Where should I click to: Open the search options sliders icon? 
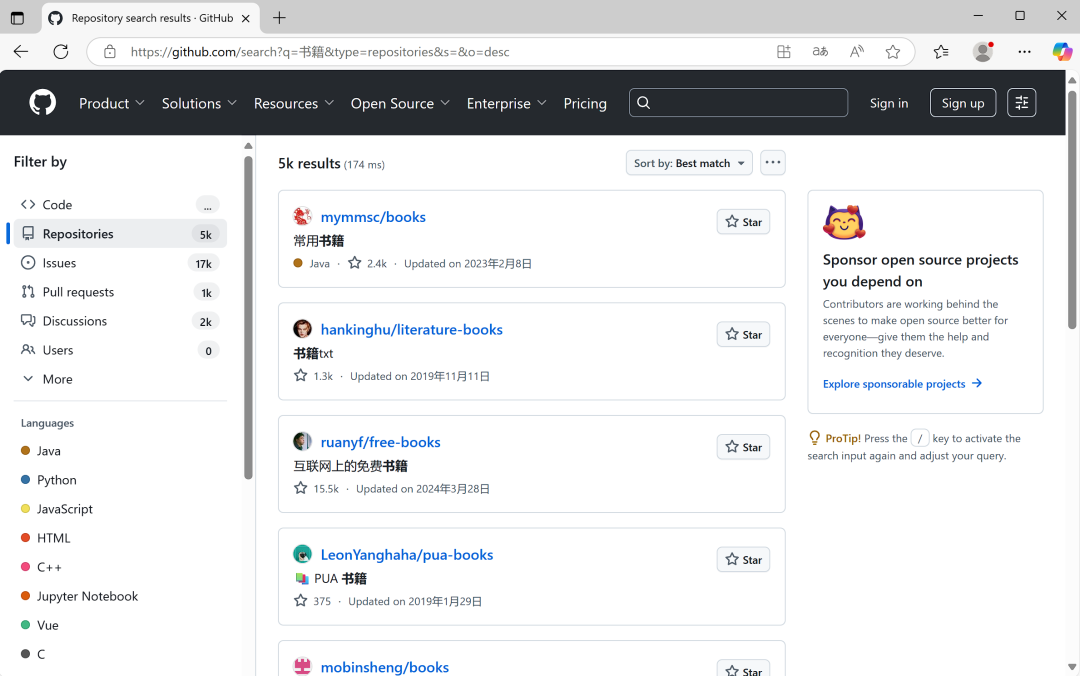point(1021,103)
